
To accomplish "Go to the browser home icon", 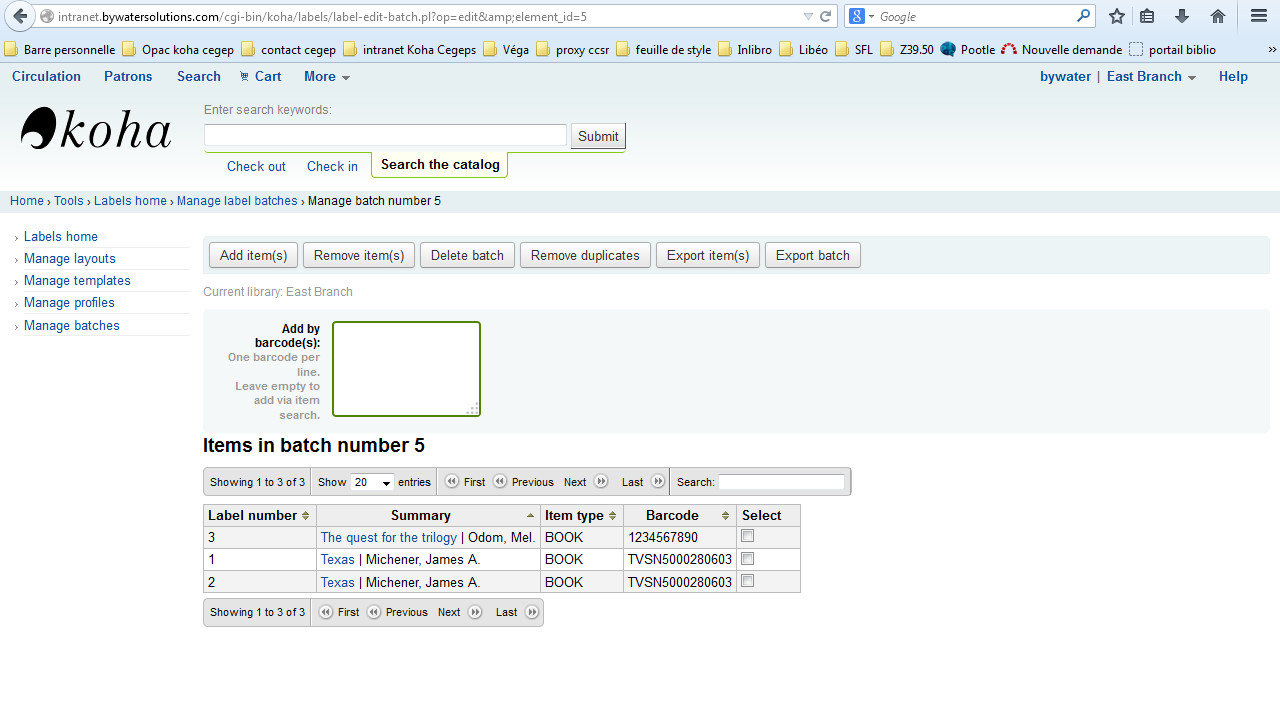I will point(1217,16).
